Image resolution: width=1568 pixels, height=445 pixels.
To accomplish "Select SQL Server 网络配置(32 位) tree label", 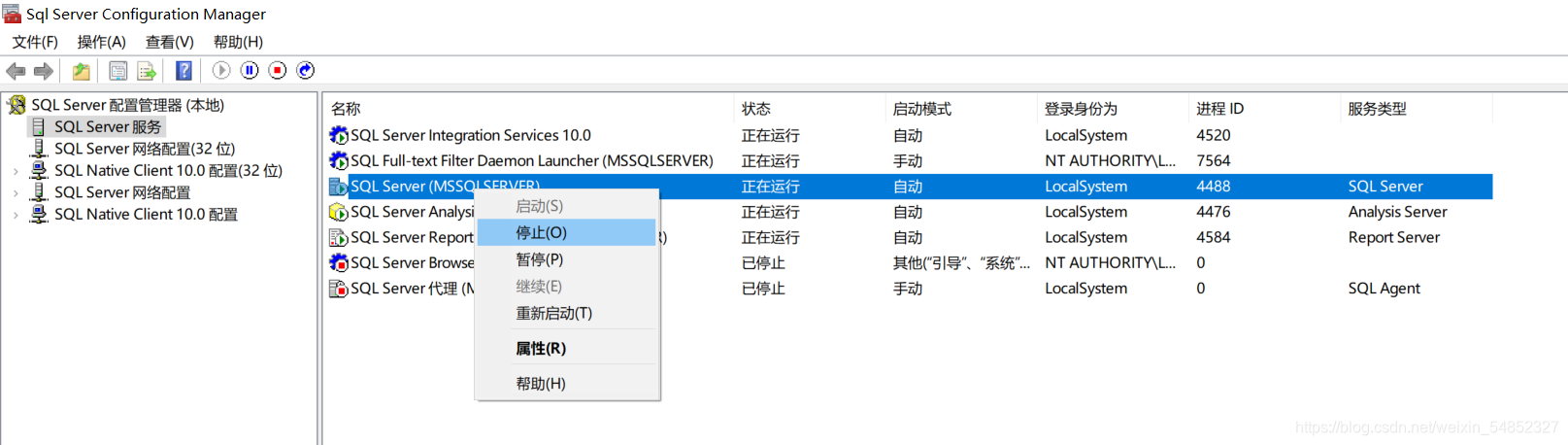I will click(x=145, y=149).
